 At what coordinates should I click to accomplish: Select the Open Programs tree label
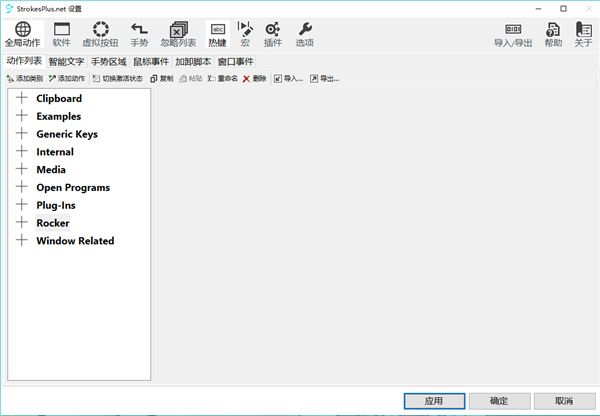(x=73, y=187)
